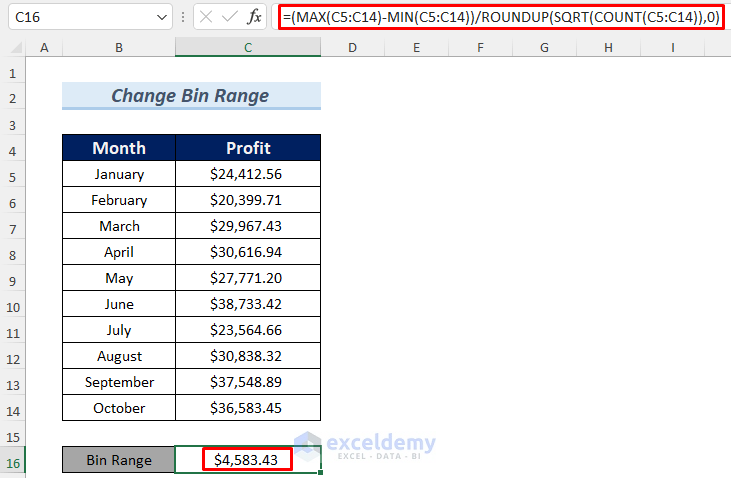Click the Insert Function fx icon

254,17
